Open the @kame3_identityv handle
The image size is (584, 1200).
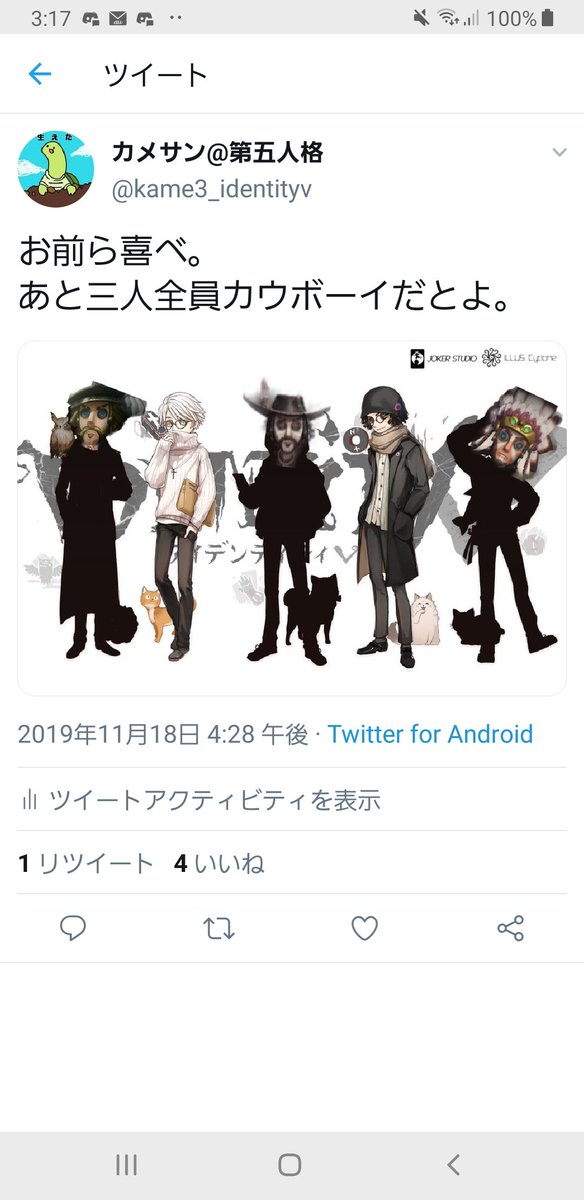[211, 189]
